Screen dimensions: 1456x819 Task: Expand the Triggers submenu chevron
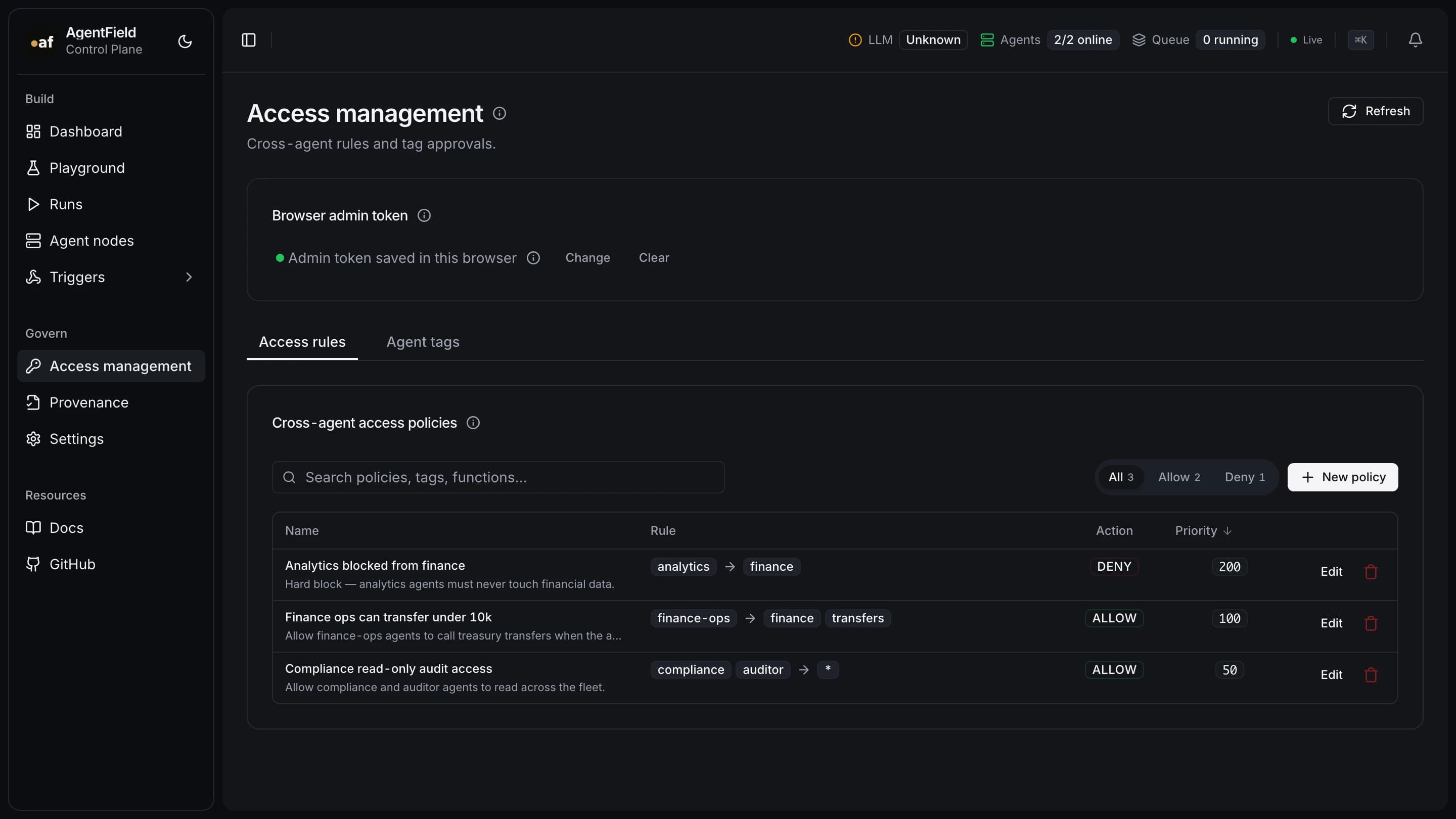[x=189, y=277]
